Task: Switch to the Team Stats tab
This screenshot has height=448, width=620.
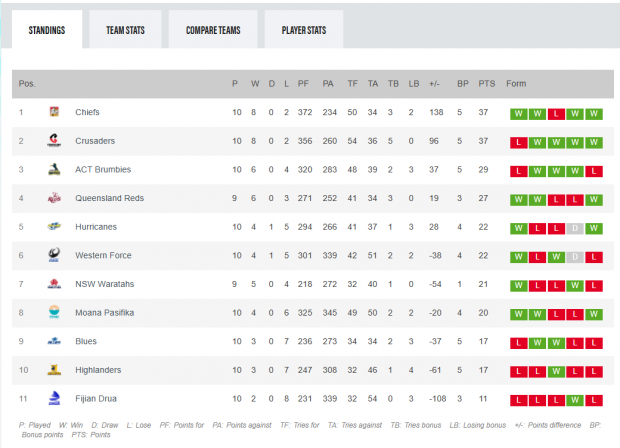Action: (x=125, y=30)
